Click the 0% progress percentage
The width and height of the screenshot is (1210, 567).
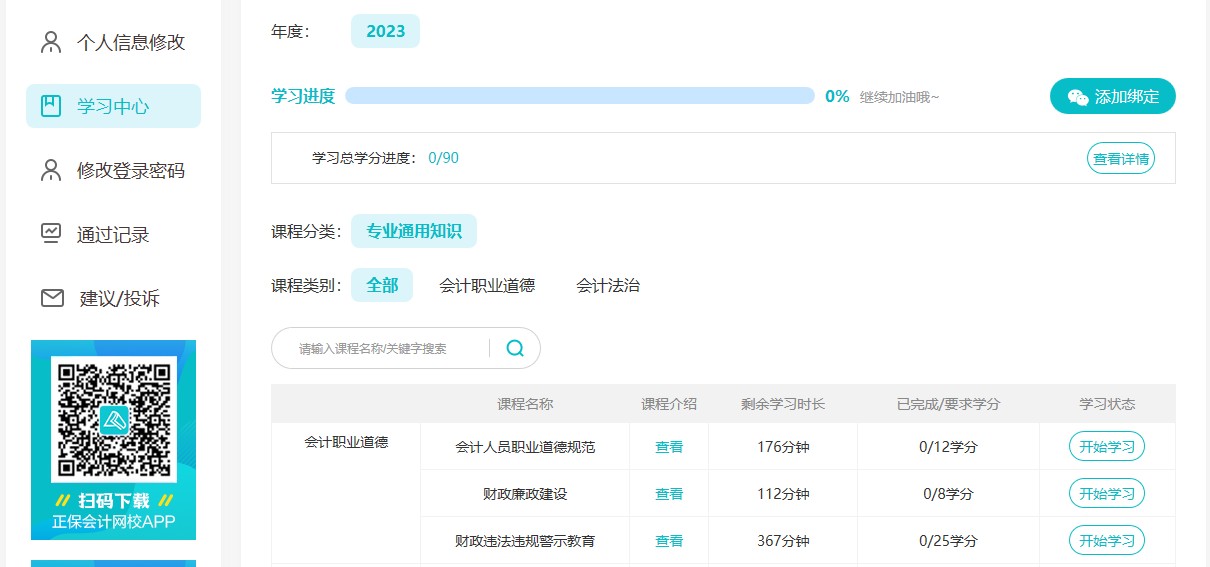tap(837, 96)
